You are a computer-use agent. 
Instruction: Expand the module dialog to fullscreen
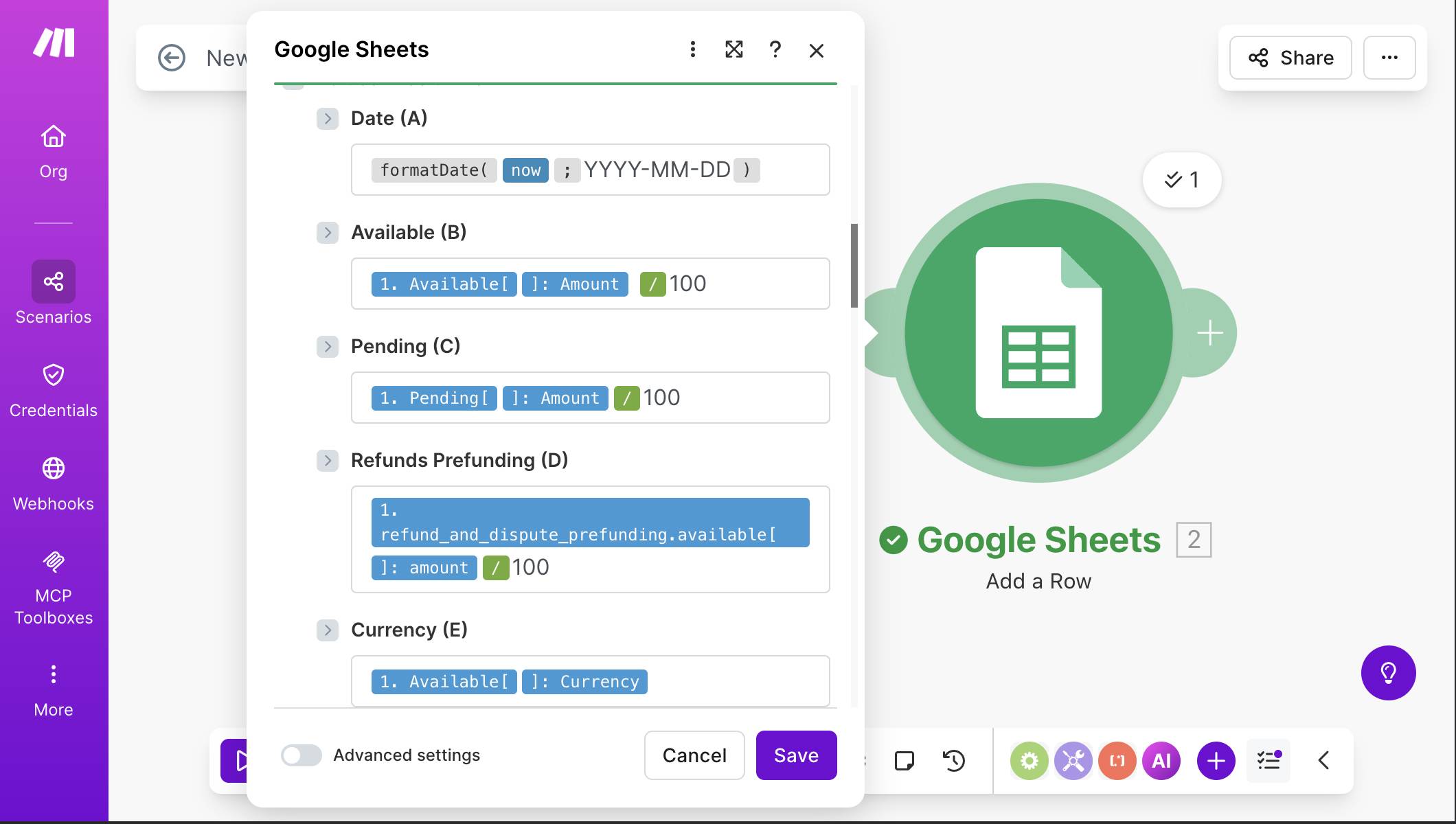tap(734, 49)
